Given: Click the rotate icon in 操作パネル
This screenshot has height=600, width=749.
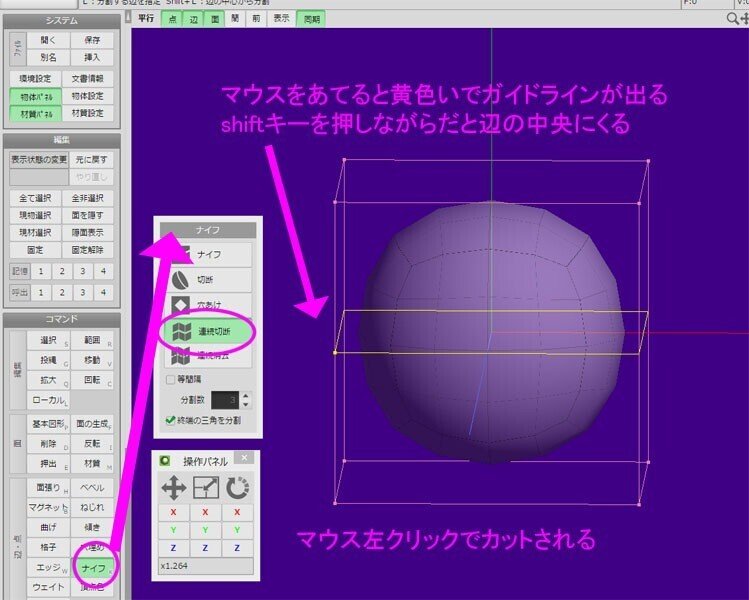Looking at the screenshot, I should [x=237, y=488].
